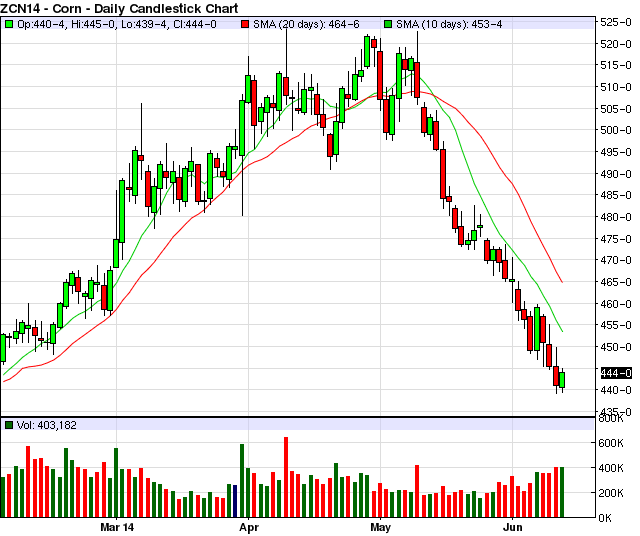Click the green OHLC legend square
This screenshot has width=640, height=536.
click(x=9, y=24)
